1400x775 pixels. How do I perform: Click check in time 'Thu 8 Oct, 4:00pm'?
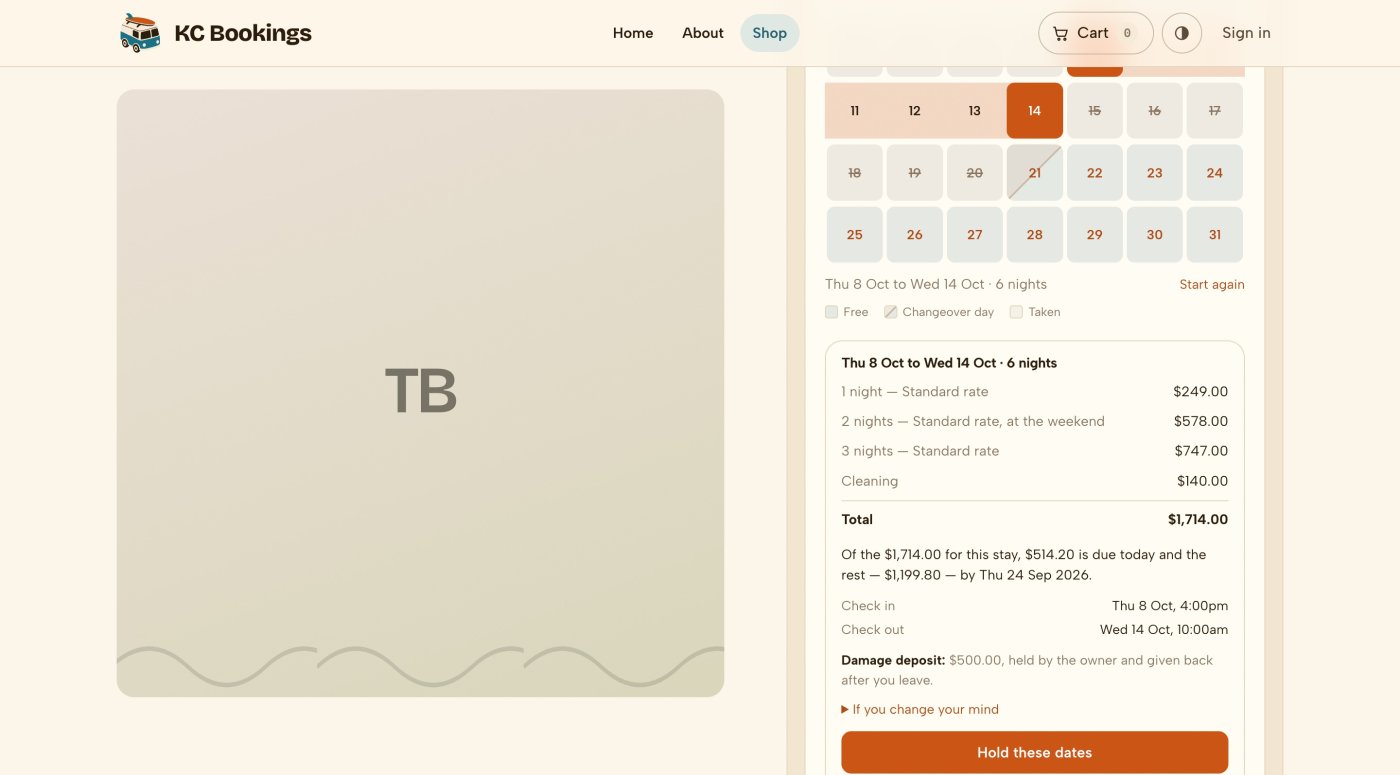point(1170,606)
